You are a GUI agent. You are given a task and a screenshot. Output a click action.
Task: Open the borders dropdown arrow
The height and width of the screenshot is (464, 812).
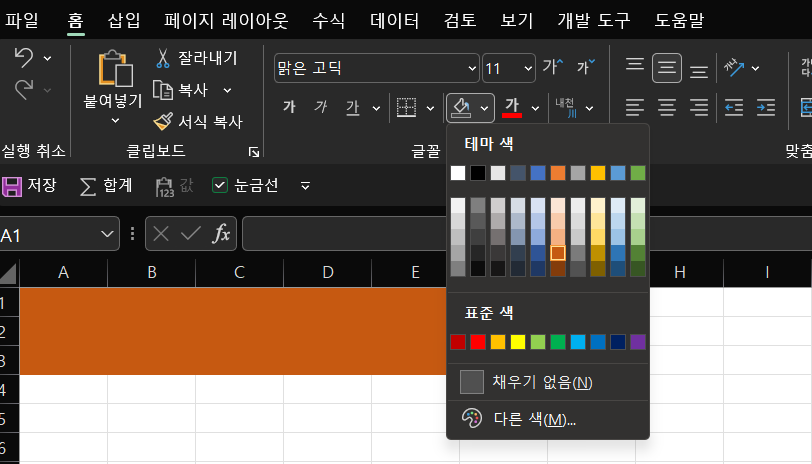(430, 108)
